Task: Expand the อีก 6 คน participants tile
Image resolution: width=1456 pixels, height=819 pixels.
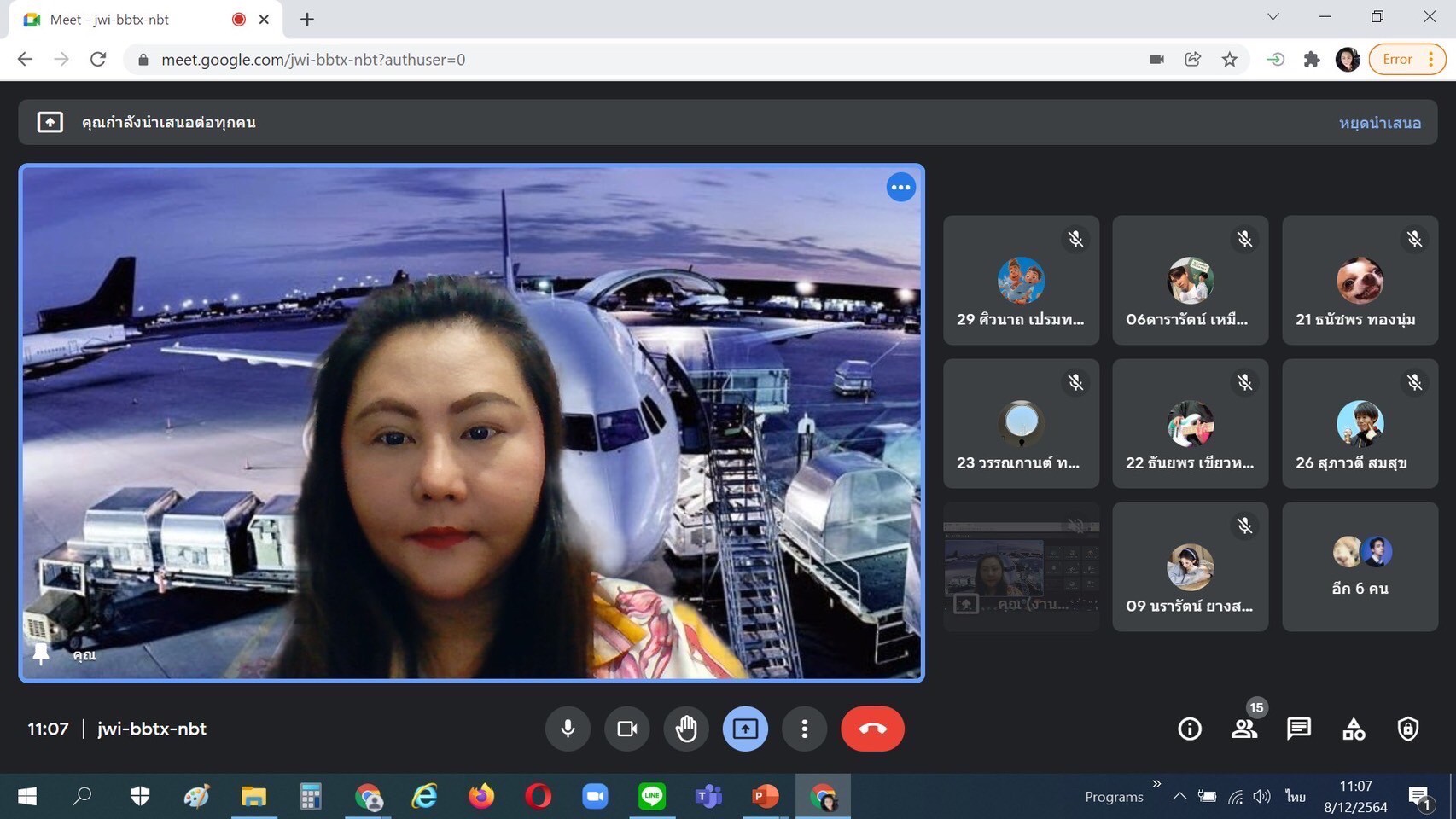Action: point(1360,566)
